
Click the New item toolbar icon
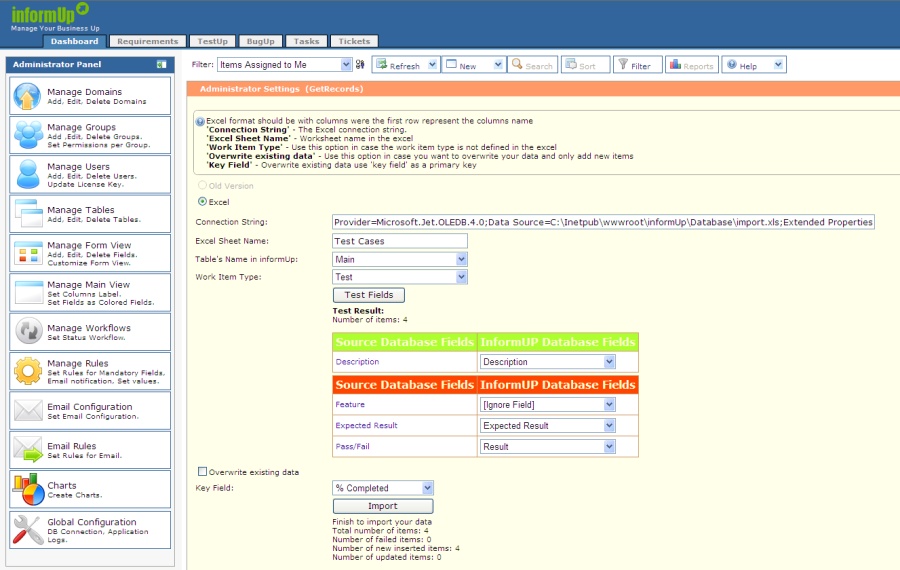click(x=452, y=64)
